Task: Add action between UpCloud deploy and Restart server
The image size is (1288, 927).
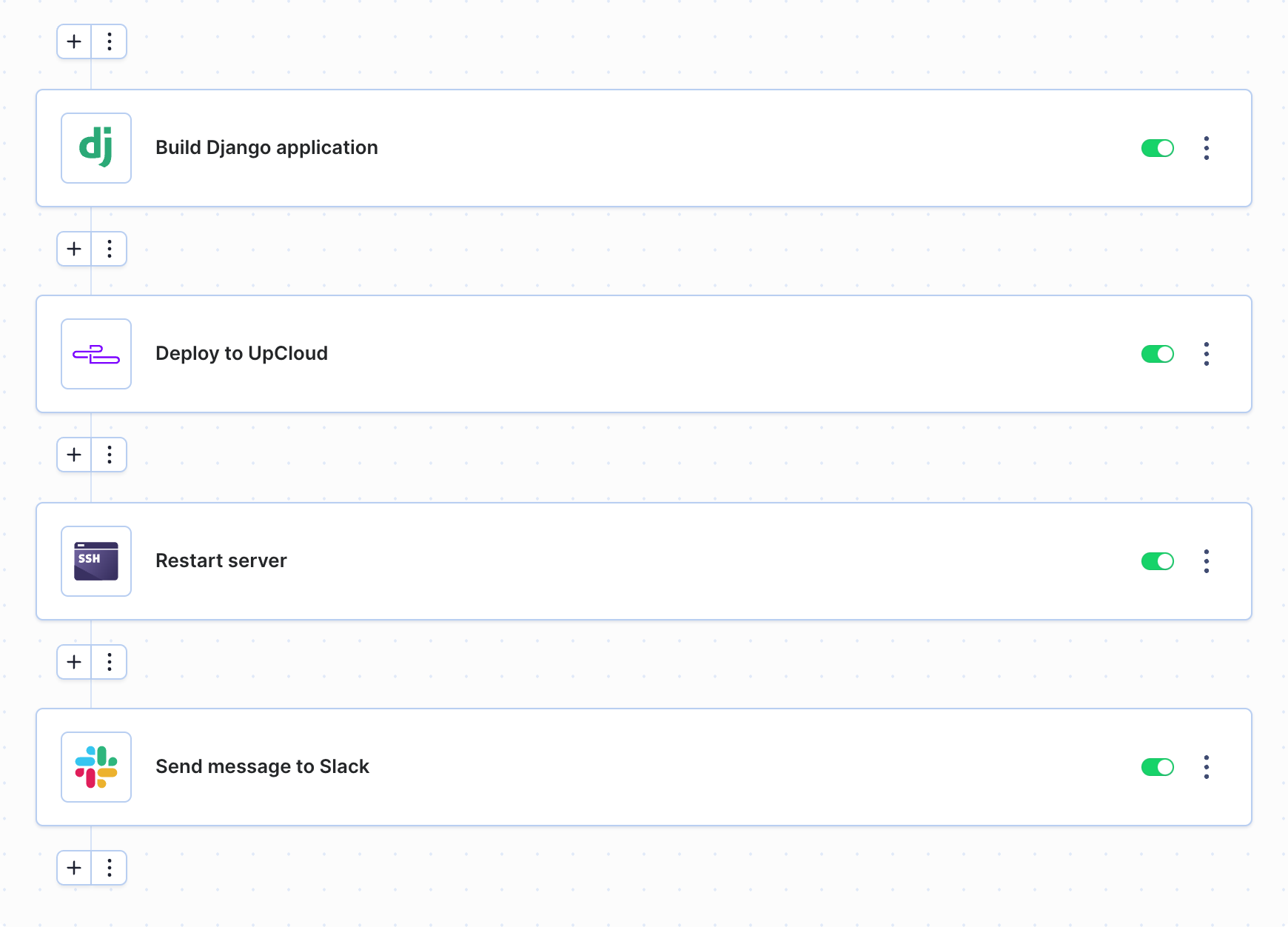Action: 74,455
